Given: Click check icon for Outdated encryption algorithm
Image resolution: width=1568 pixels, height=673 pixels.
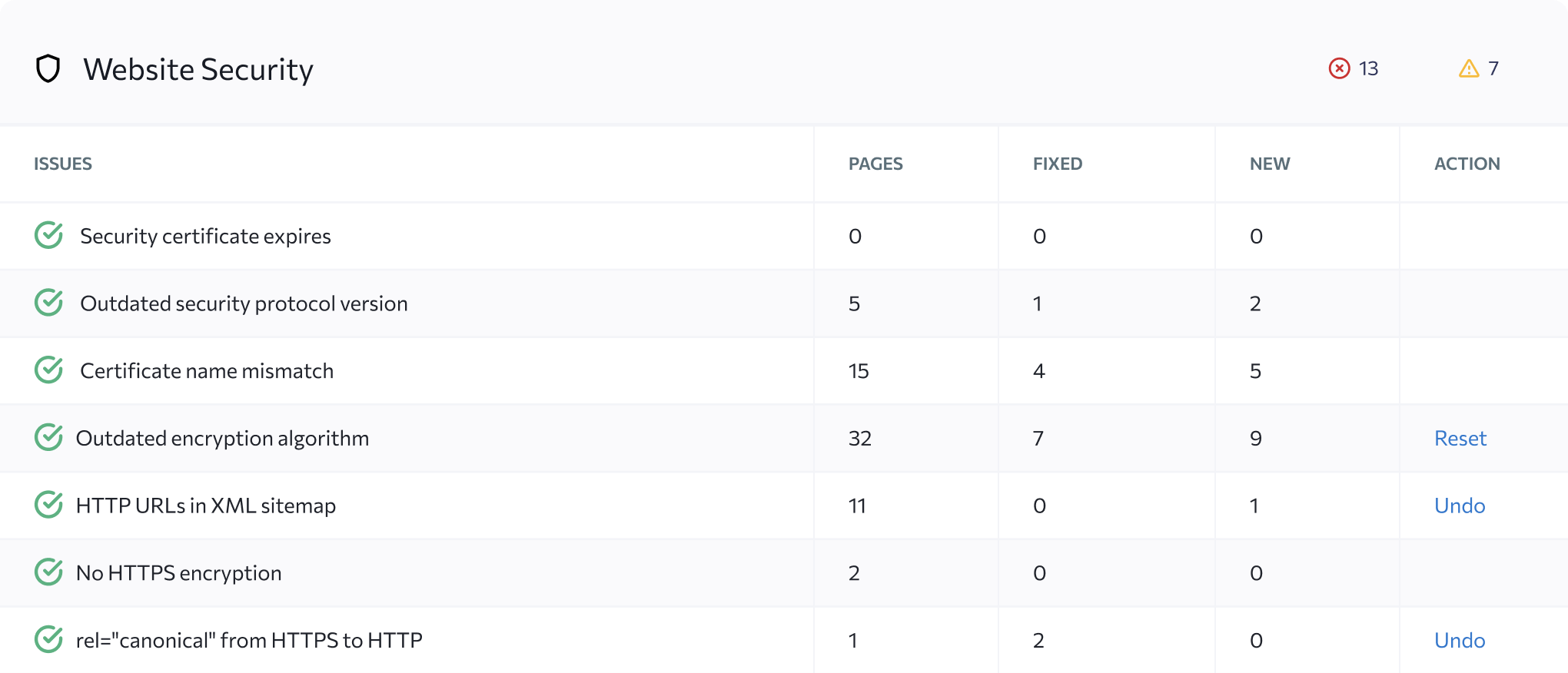Looking at the screenshot, I should coord(49,437).
